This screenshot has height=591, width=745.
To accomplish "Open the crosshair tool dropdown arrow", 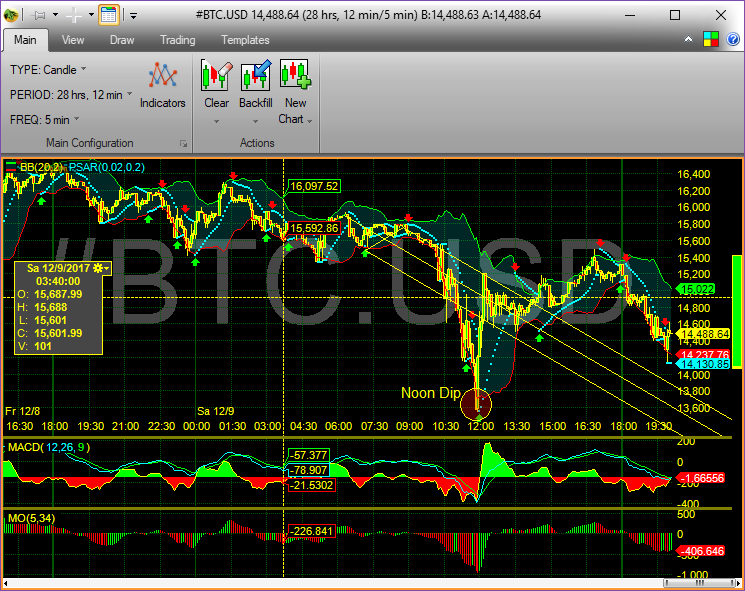I will [91, 15].
